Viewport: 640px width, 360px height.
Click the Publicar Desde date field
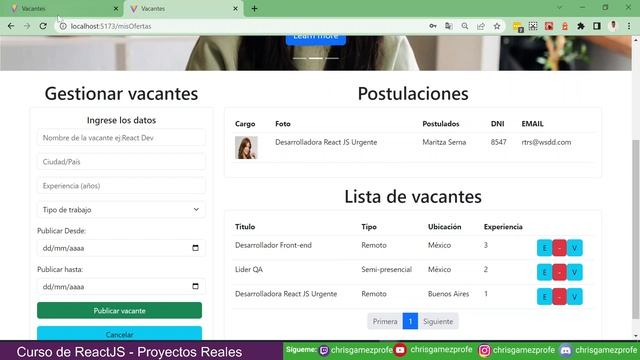[x=121, y=248]
